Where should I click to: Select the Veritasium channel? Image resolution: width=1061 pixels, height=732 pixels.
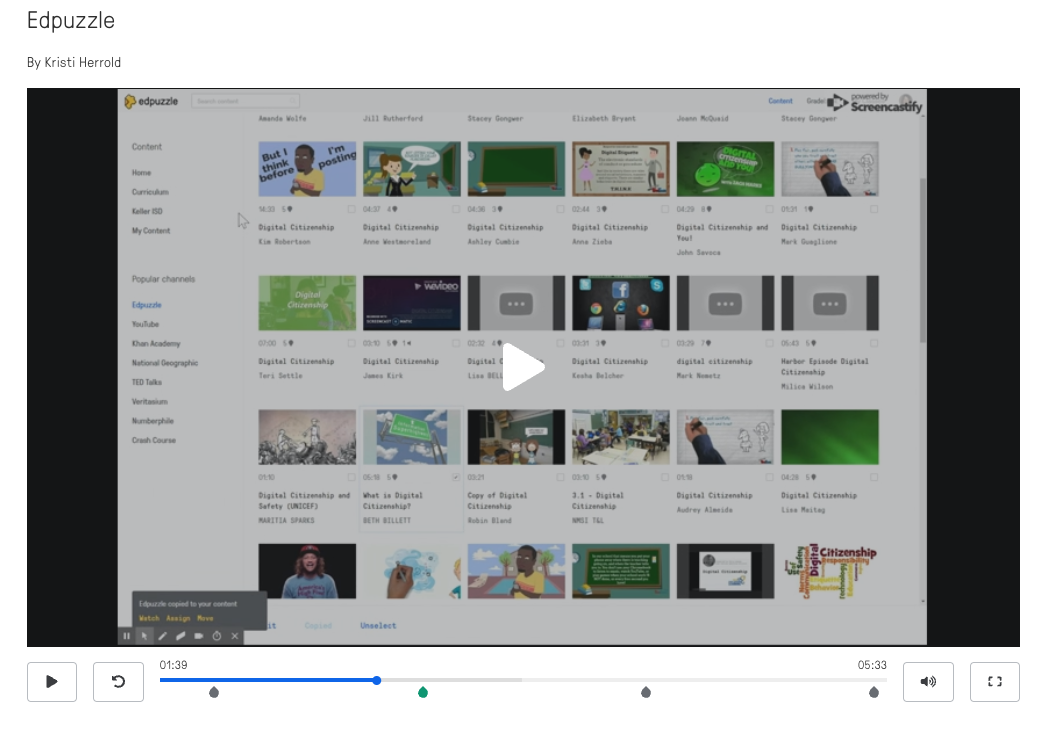tap(150, 402)
